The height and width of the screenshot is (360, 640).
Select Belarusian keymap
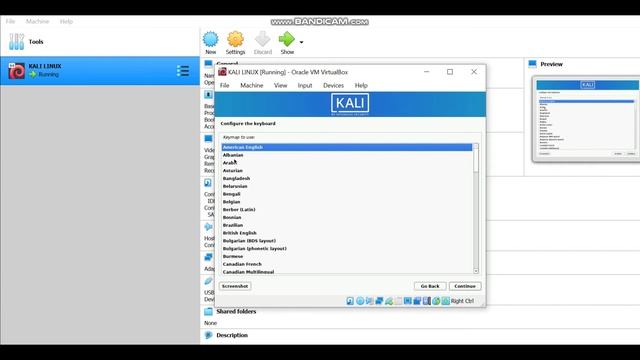[347, 186]
